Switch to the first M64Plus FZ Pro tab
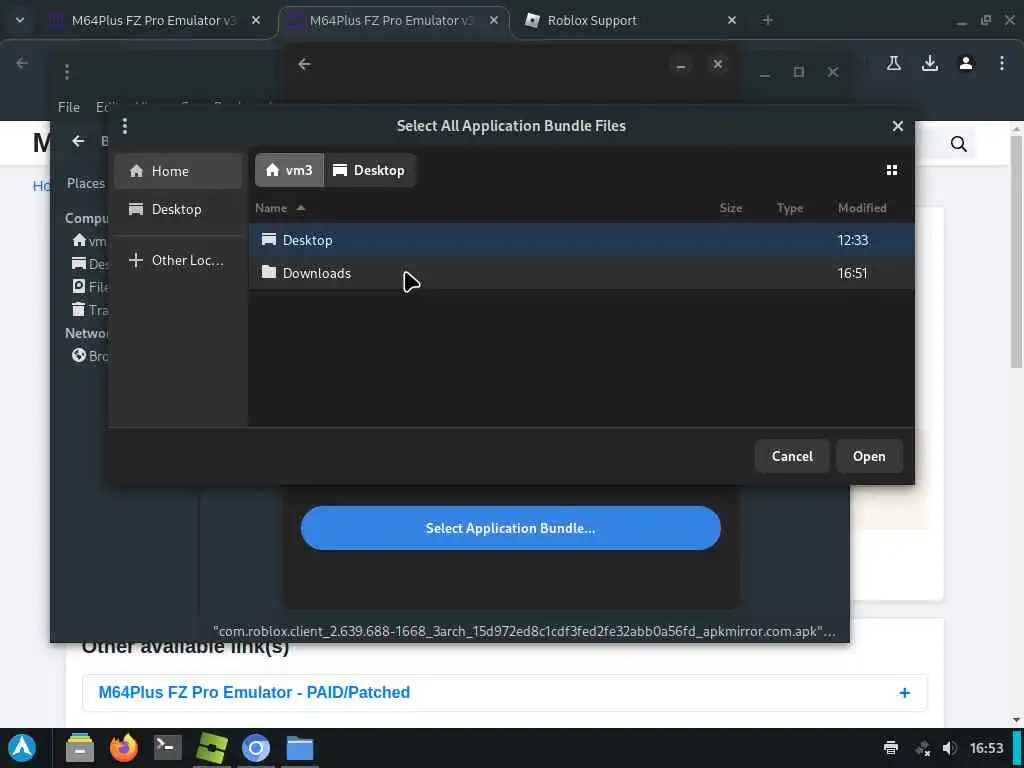Viewport: 1024px width, 768px height. pos(153,20)
